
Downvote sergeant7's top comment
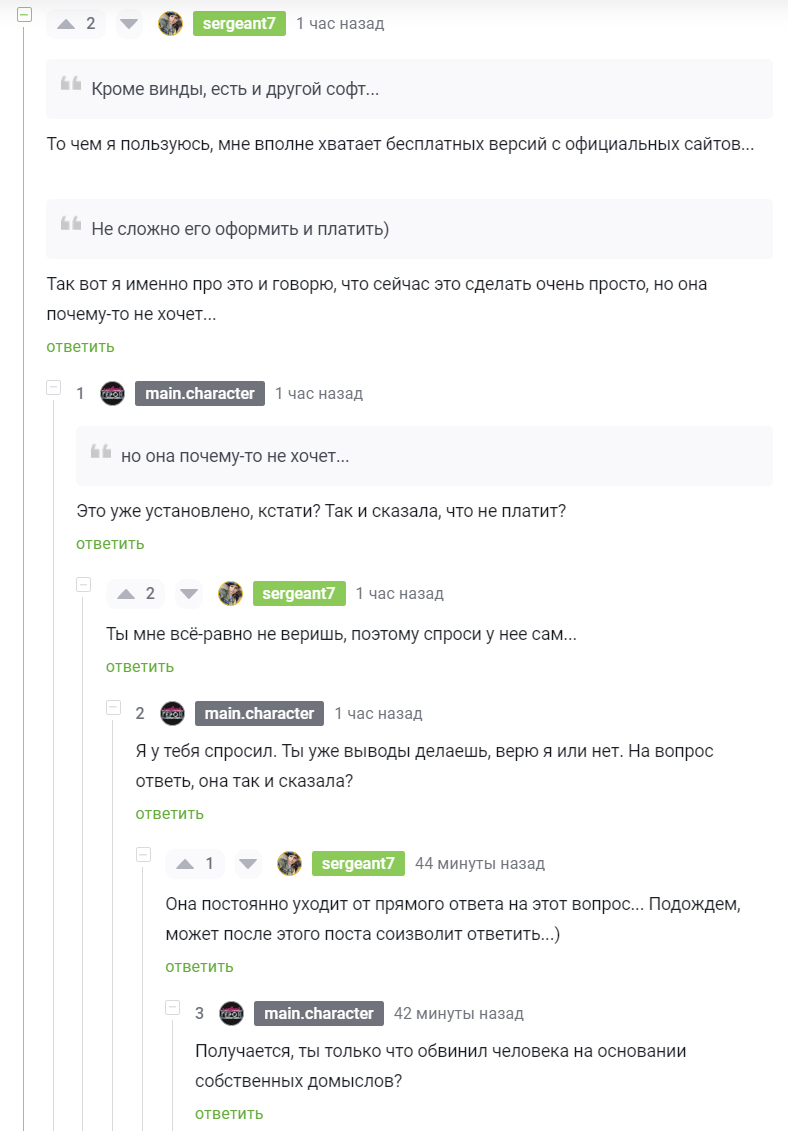tap(129, 24)
